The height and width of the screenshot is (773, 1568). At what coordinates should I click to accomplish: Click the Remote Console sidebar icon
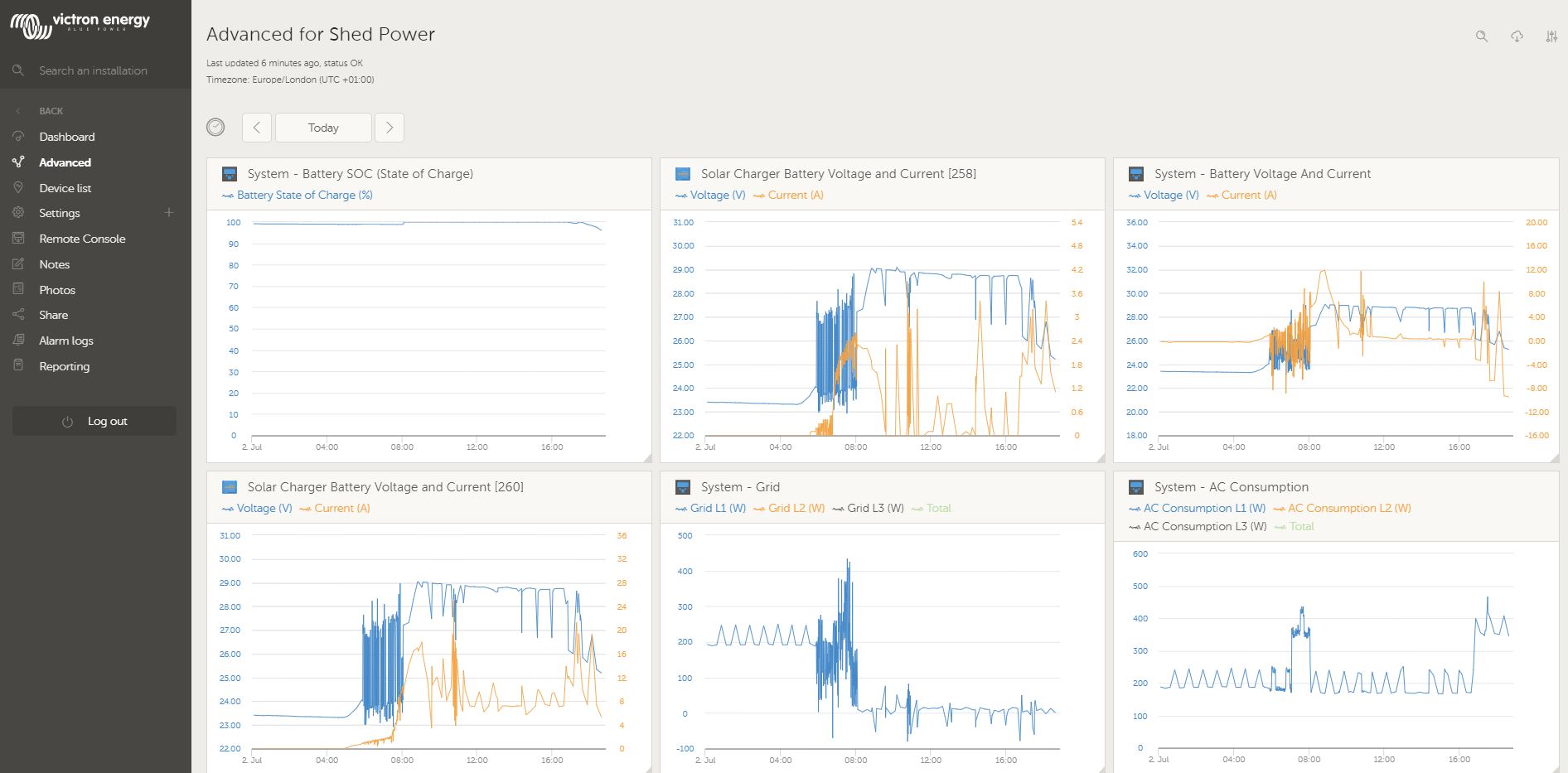18,239
